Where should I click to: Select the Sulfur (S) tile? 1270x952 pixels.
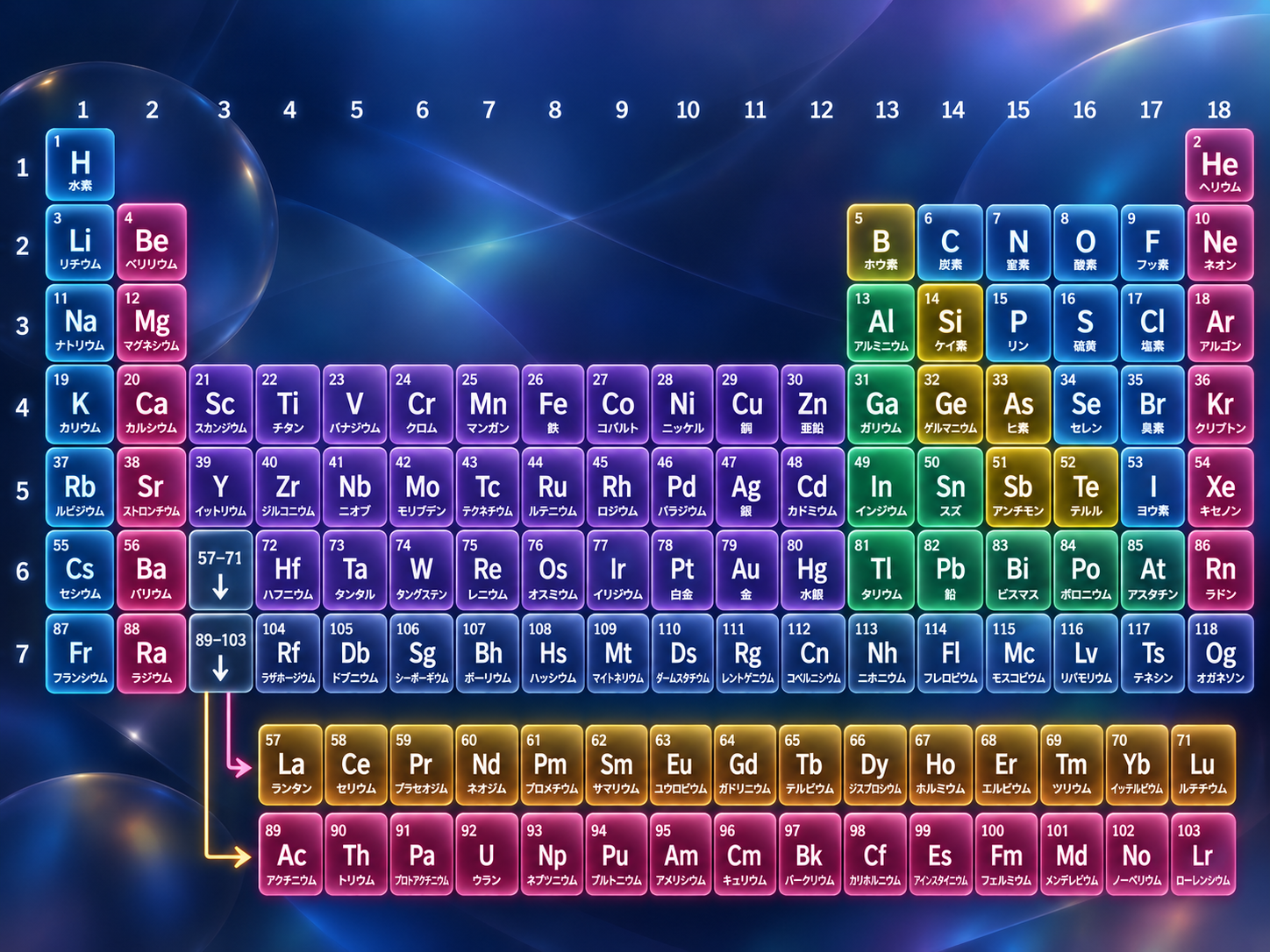[1085, 323]
